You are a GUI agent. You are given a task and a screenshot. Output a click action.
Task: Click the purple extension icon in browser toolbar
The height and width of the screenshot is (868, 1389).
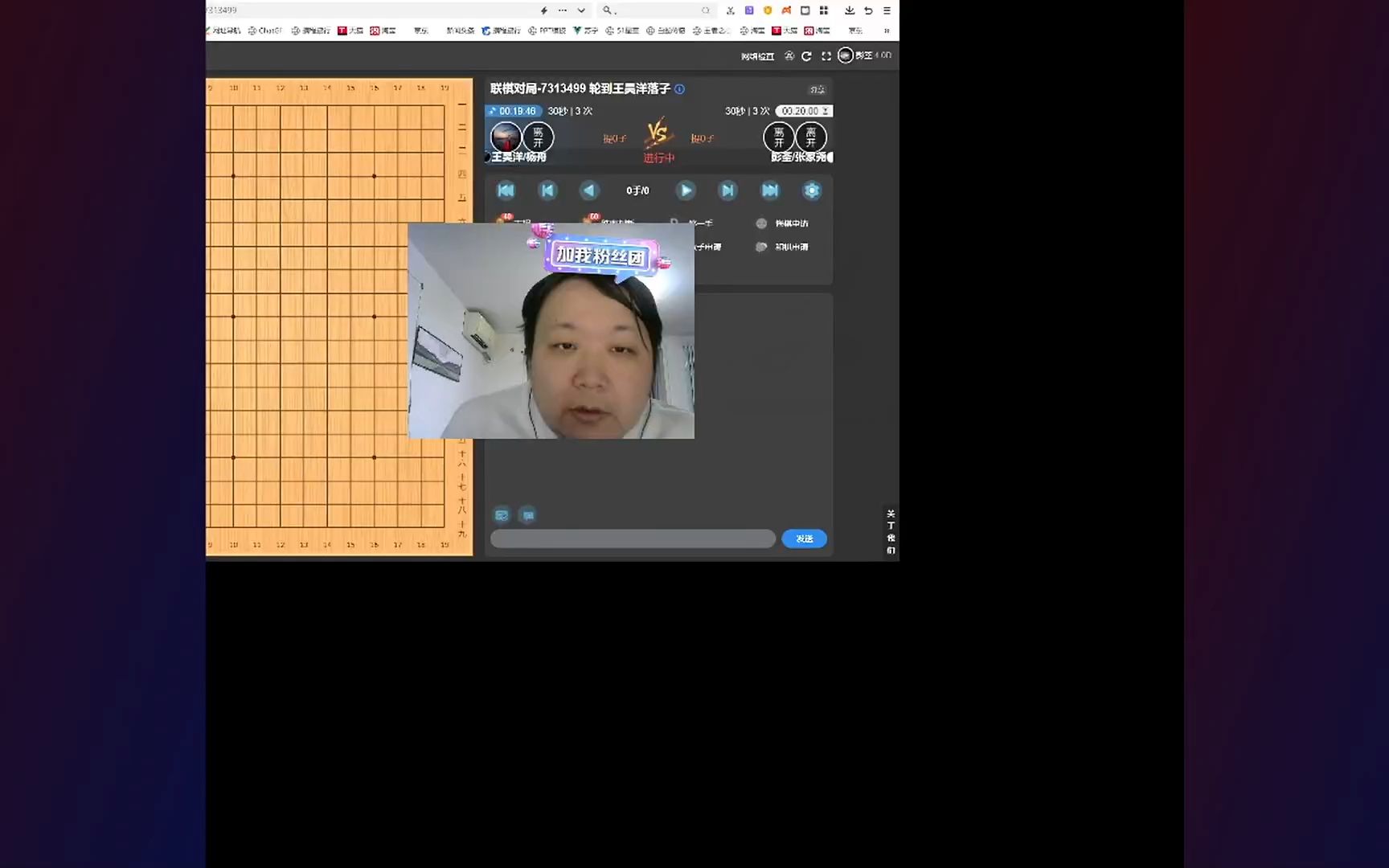749,10
